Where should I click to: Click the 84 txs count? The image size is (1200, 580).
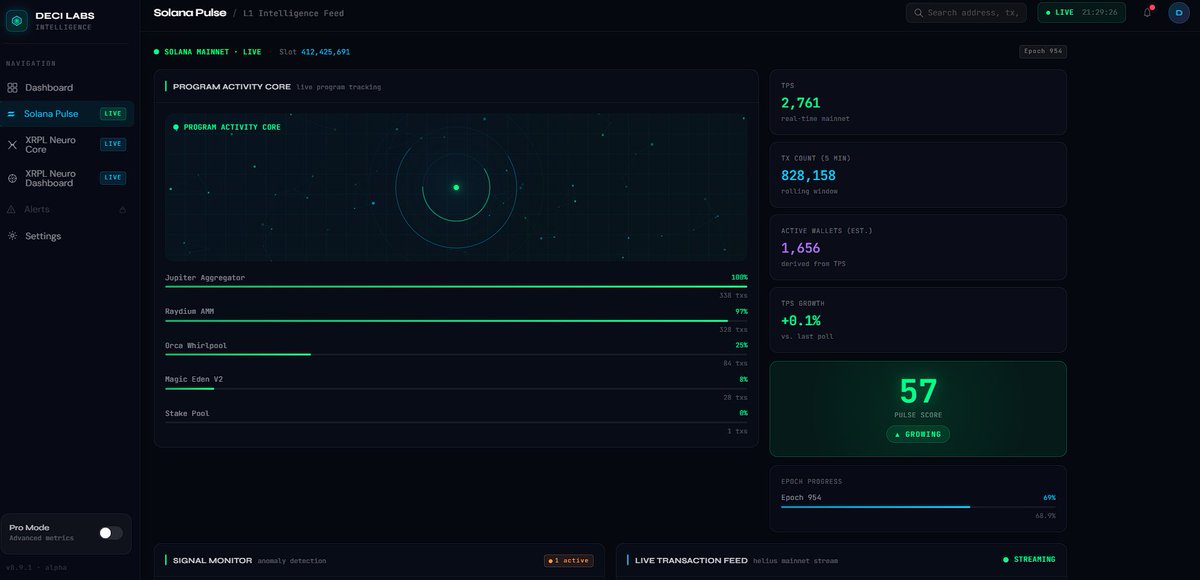(735, 363)
